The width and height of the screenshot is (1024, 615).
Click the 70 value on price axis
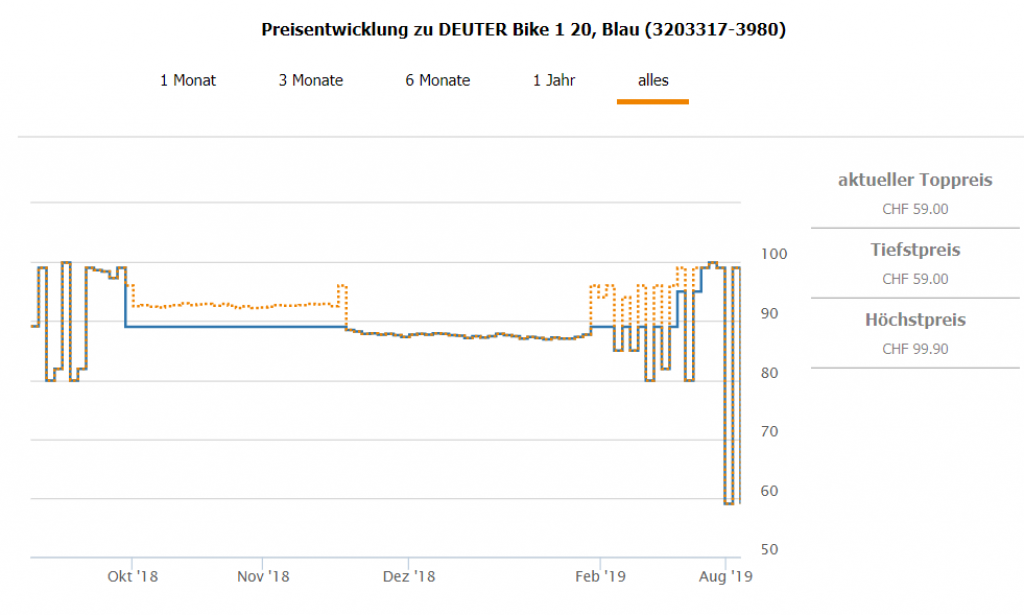(x=772, y=431)
